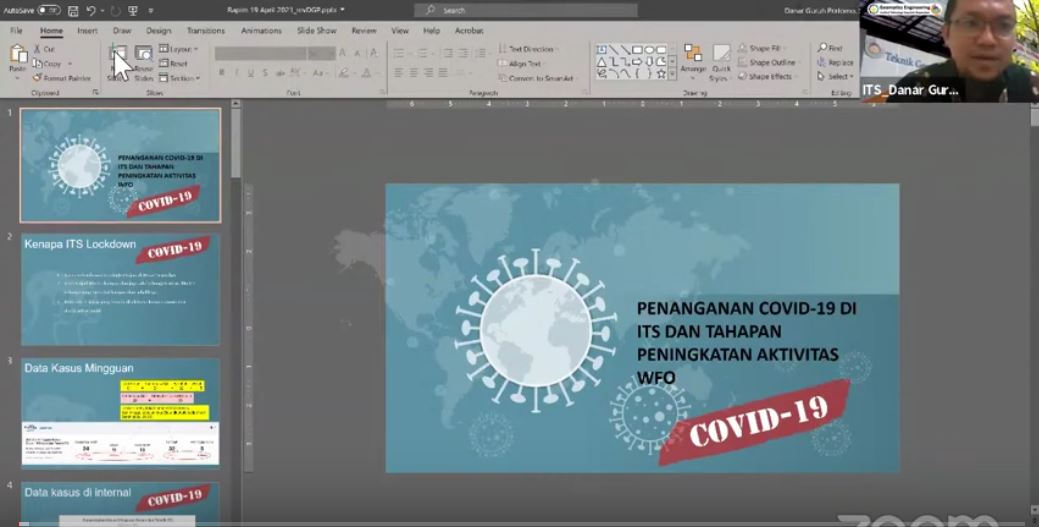Click the Quick Styles icon
This screenshot has height=527, width=1039.
tap(721, 60)
